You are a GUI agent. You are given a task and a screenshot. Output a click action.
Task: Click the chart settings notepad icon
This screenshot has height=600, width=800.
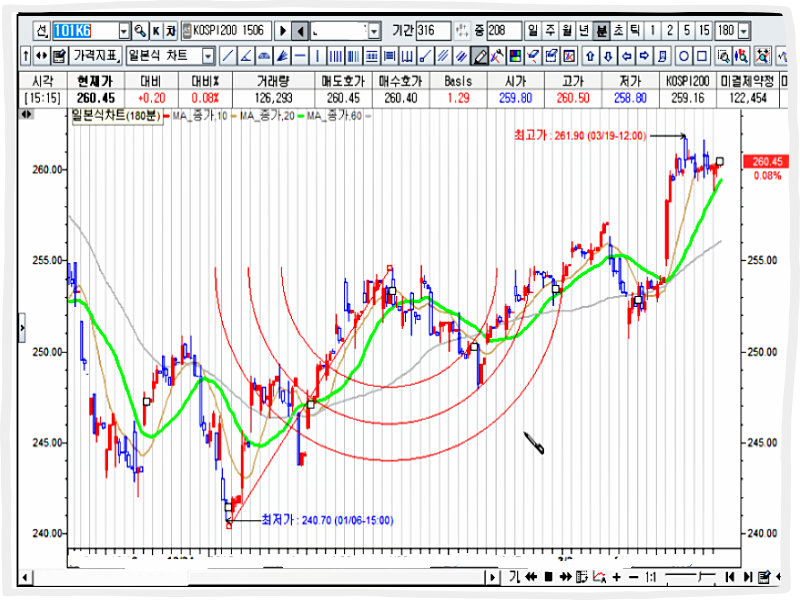pyautogui.click(x=59, y=56)
